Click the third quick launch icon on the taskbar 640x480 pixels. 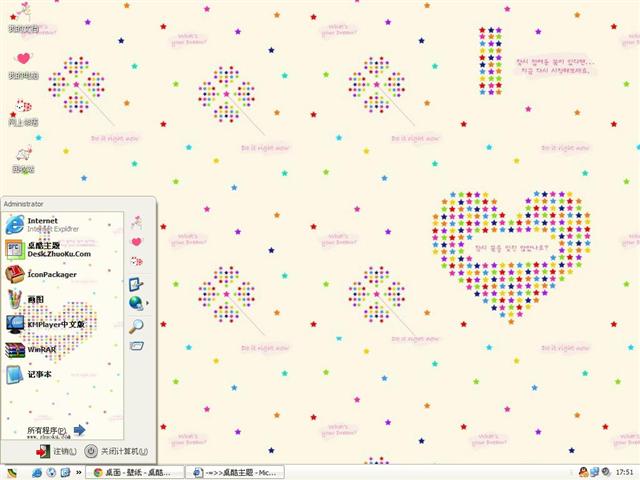(x=65, y=473)
